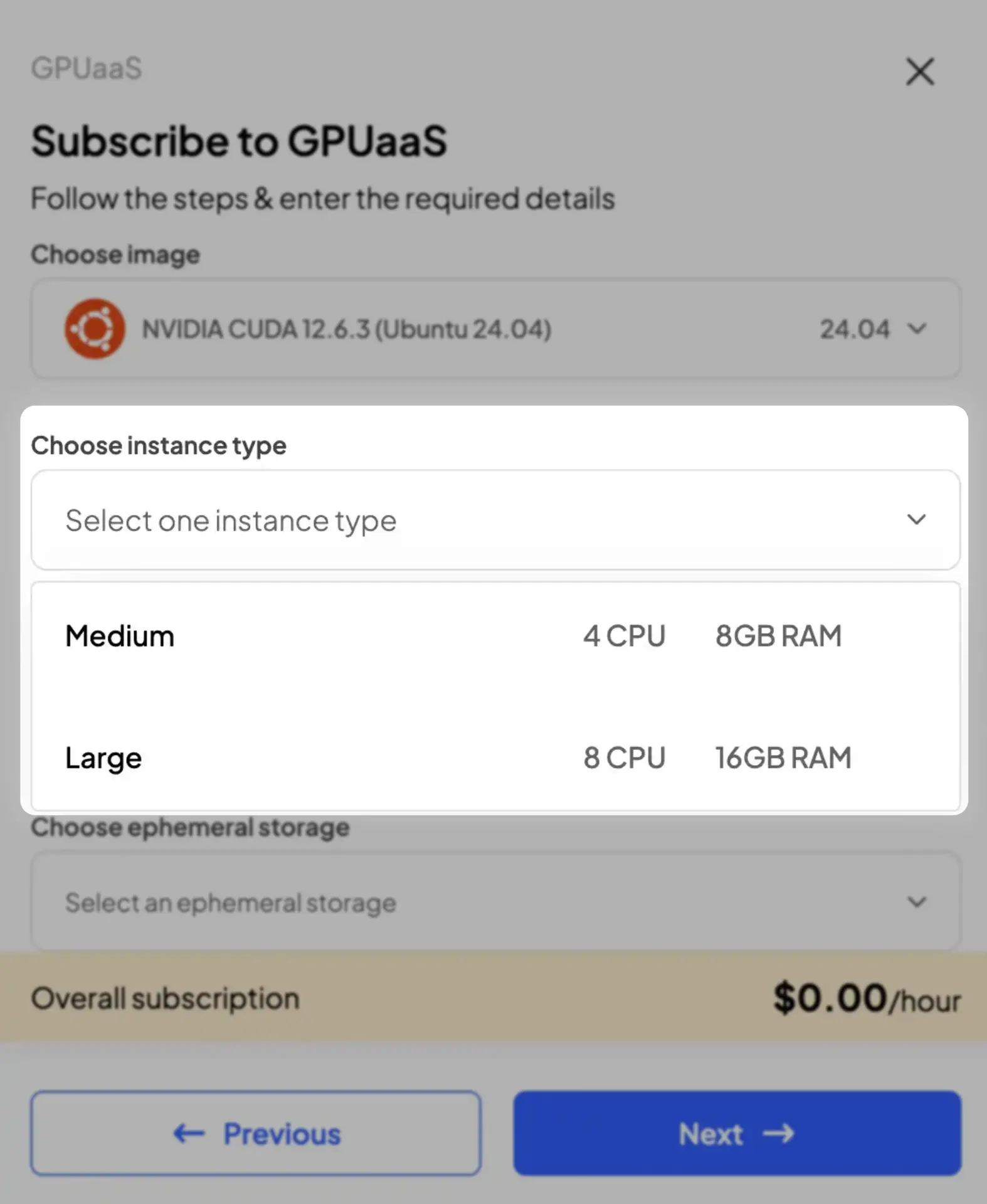This screenshot has width=987, height=1204.
Task: Click the GPUaaS label at the top
Action: (x=87, y=69)
